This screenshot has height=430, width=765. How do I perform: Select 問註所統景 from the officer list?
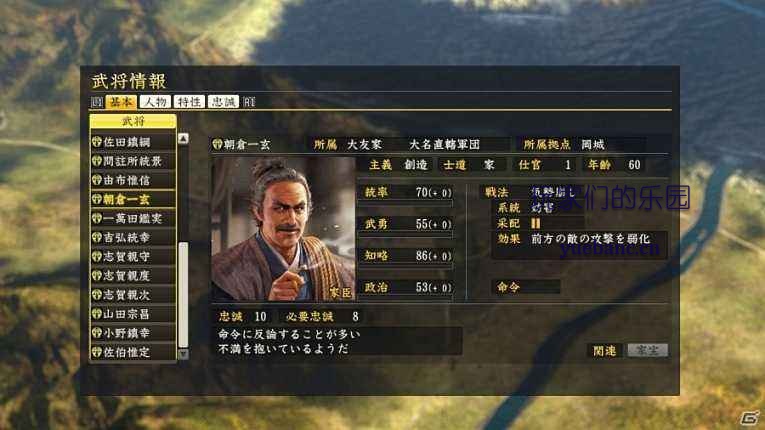pyautogui.click(x=133, y=161)
